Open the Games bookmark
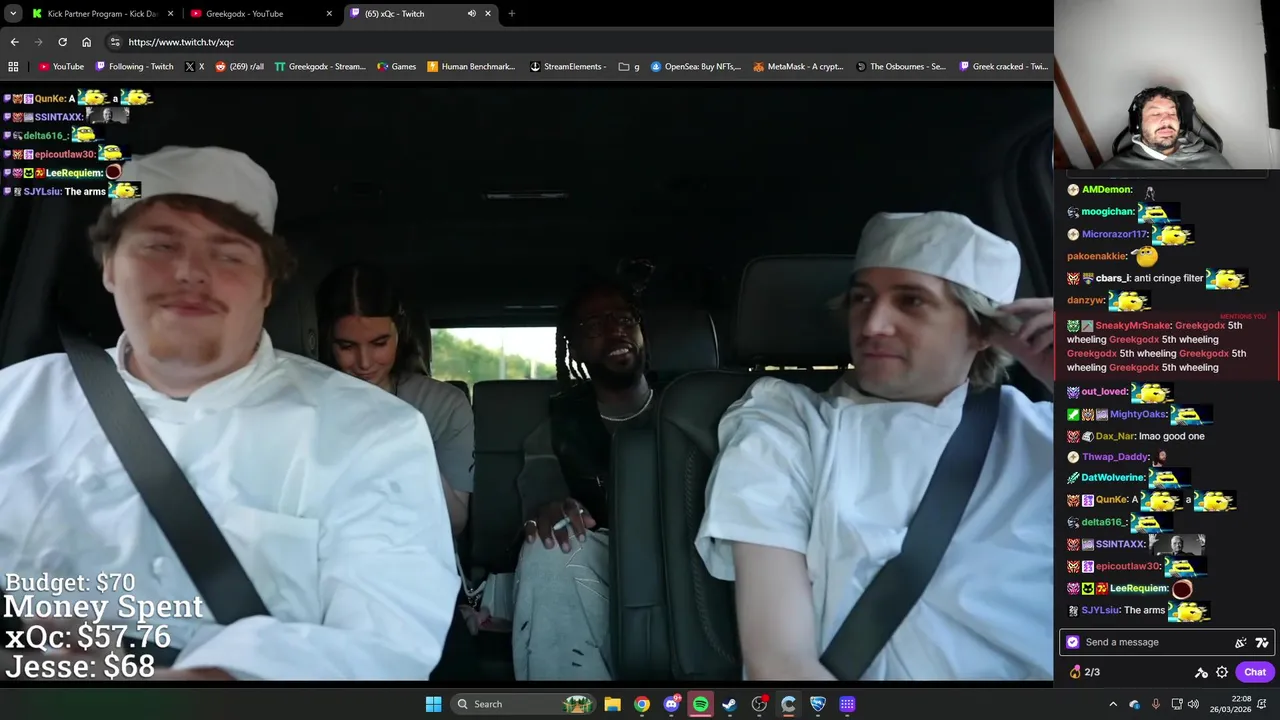The image size is (1280, 720). click(x=396, y=67)
